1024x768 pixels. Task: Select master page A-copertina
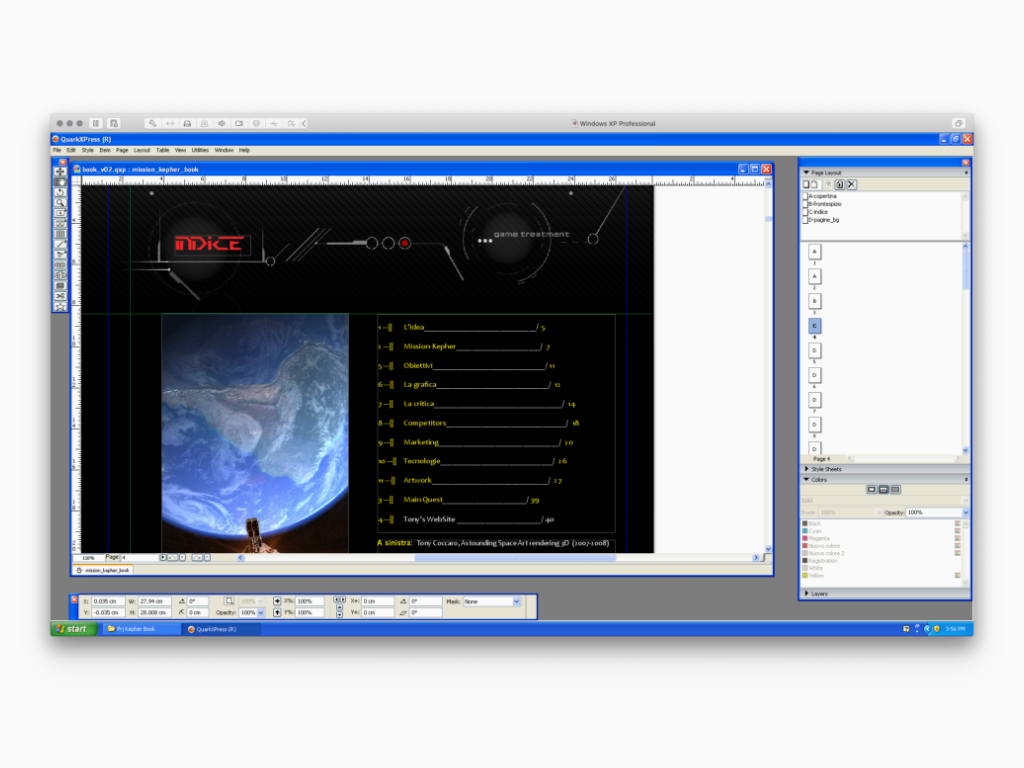click(x=820, y=196)
